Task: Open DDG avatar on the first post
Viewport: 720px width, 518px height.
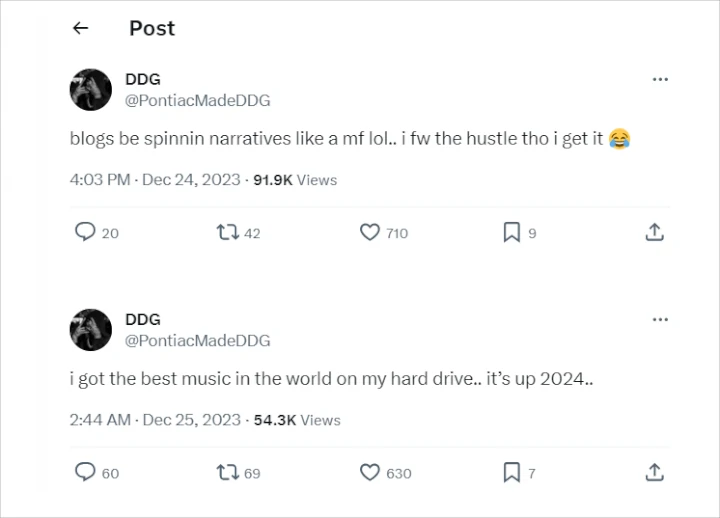Action: point(89,90)
